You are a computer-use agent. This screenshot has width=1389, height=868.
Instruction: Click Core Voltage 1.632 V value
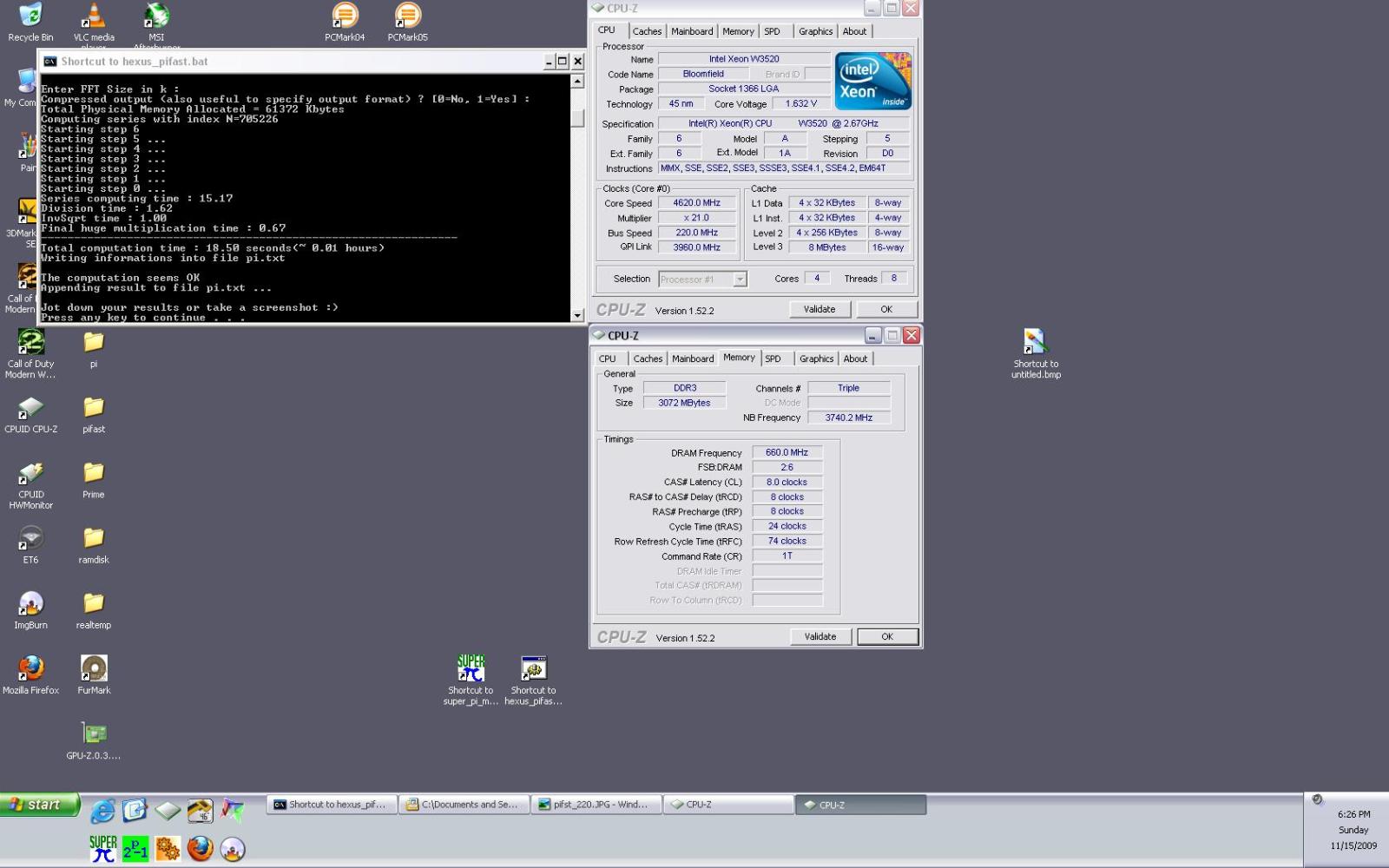coord(801,103)
